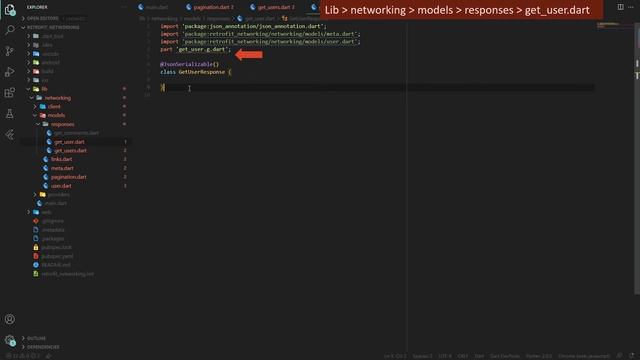Open the Explorer view in activity bar
640x360 pixels.
(9, 9)
